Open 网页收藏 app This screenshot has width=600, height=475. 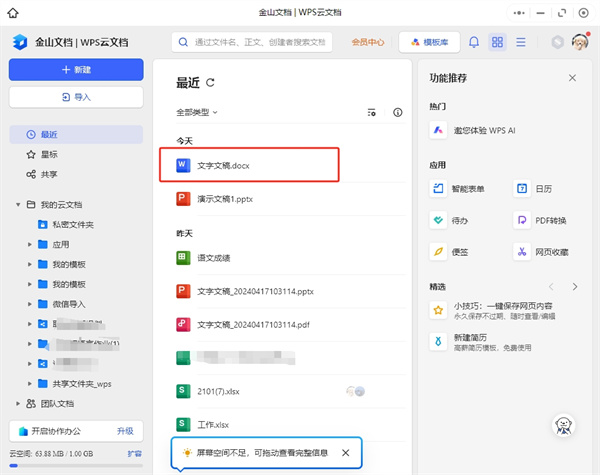pos(541,252)
